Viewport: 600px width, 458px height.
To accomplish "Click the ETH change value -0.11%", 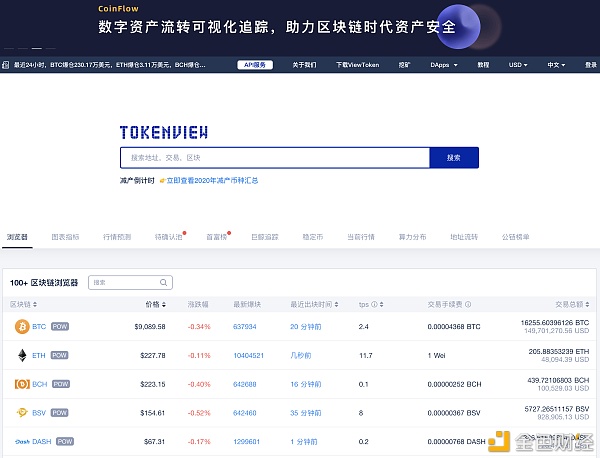I will pyautogui.click(x=199, y=355).
